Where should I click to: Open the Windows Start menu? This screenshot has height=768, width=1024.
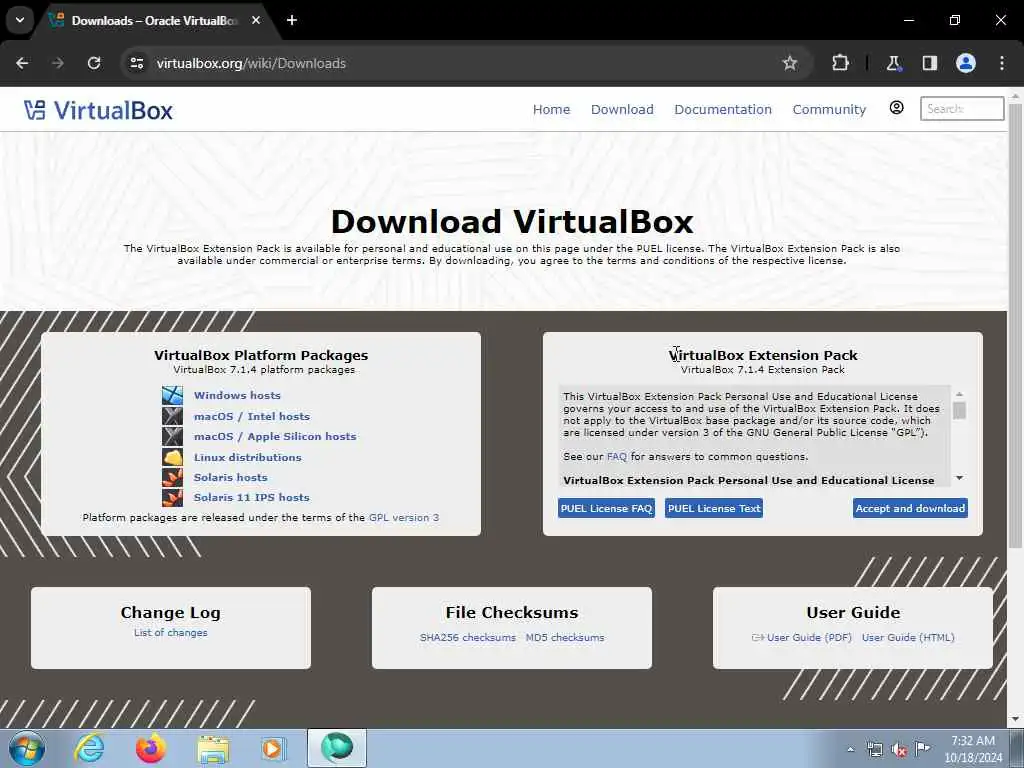coord(27,748)
